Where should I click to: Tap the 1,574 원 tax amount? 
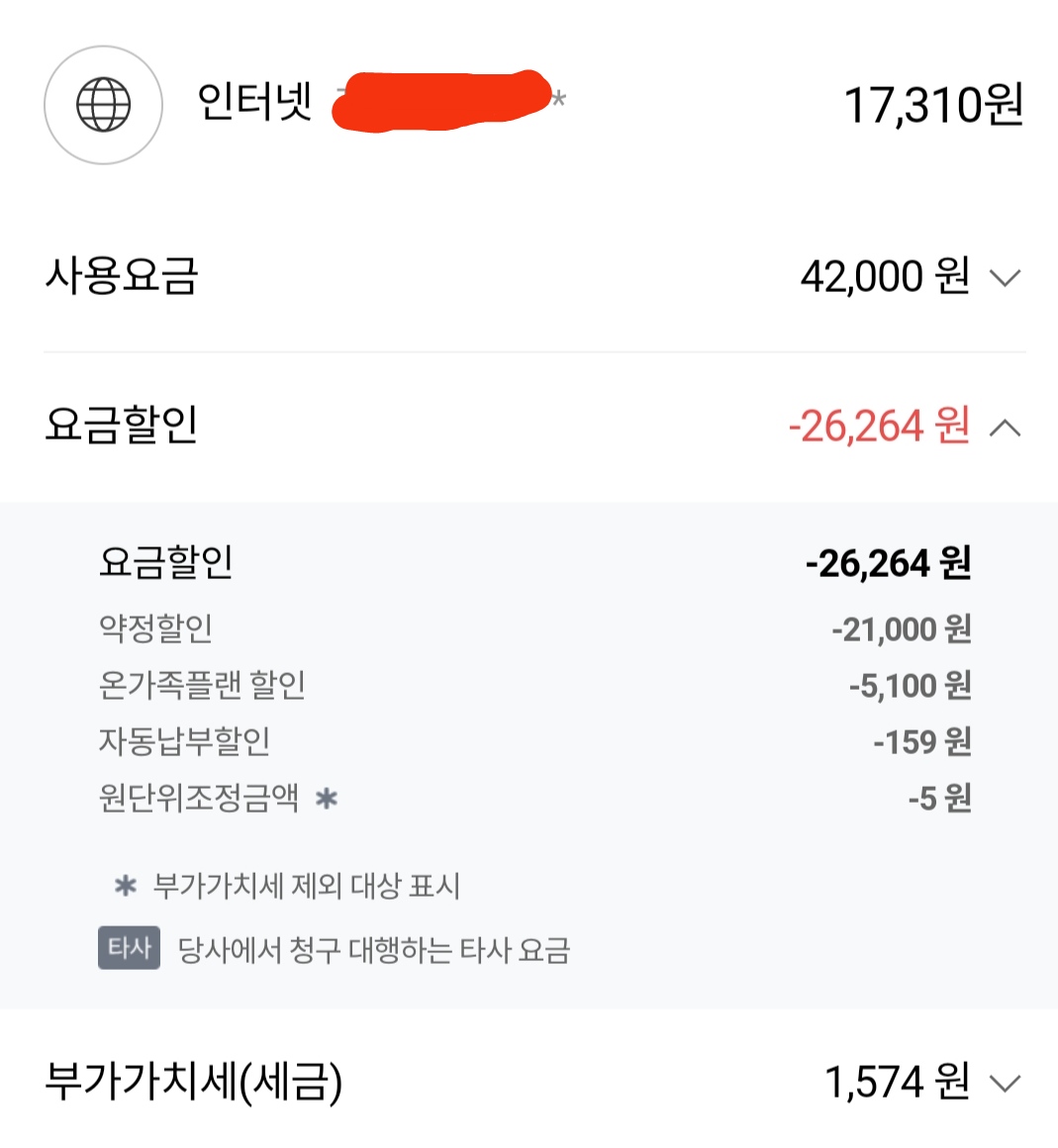click(897, 1082)
